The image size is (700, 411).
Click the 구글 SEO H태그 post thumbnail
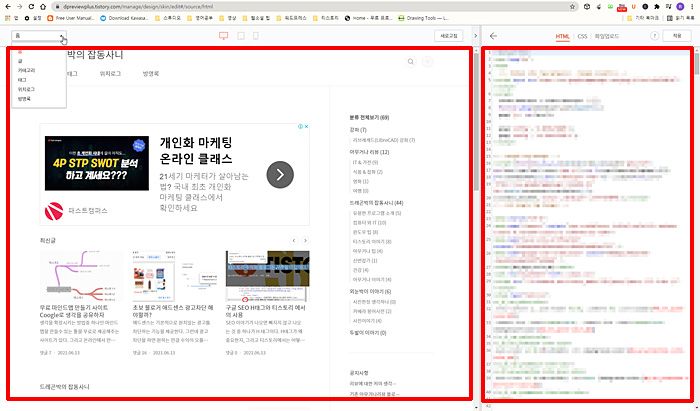267,276
